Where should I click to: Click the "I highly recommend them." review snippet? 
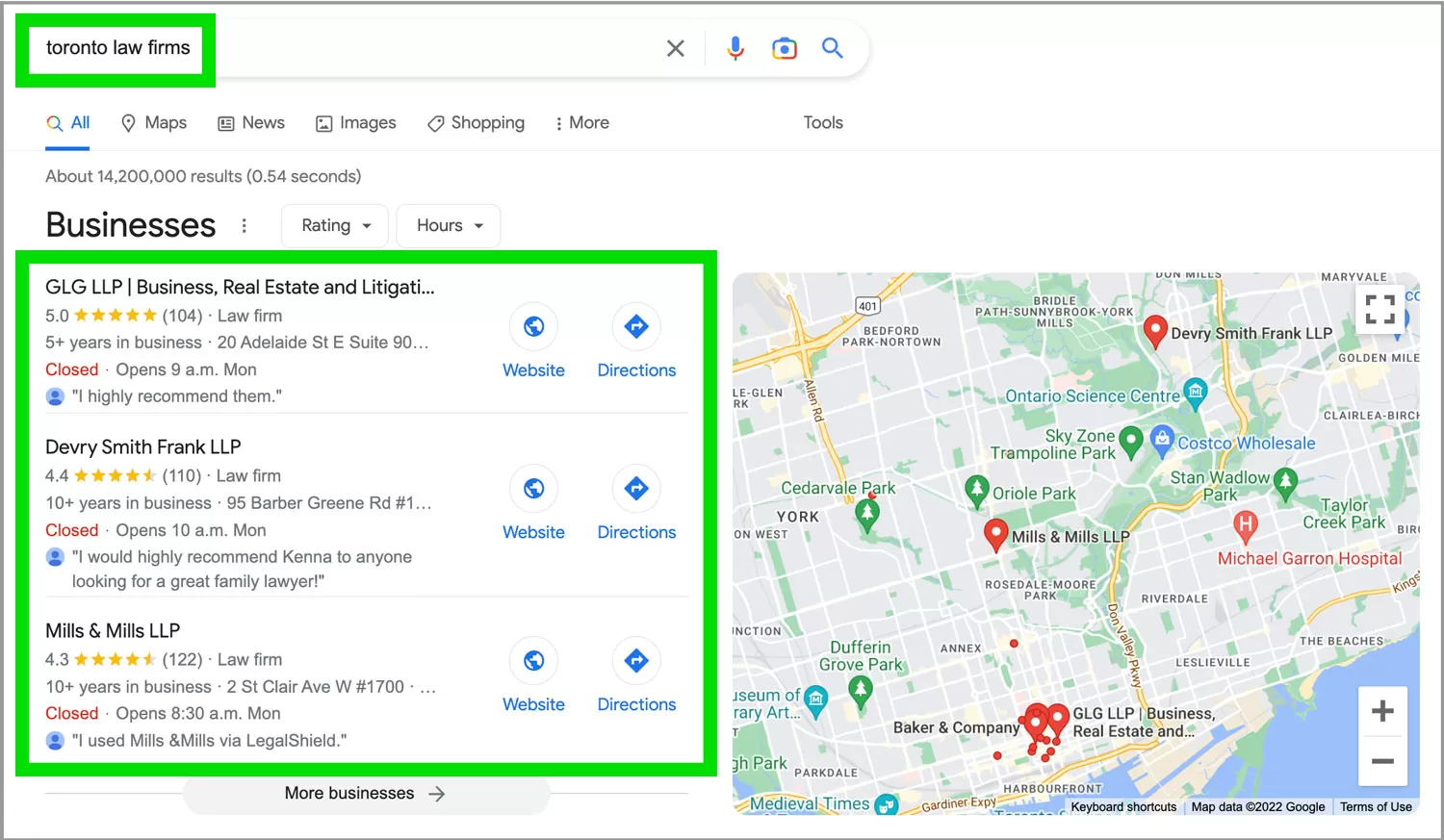tap(177, 396)
